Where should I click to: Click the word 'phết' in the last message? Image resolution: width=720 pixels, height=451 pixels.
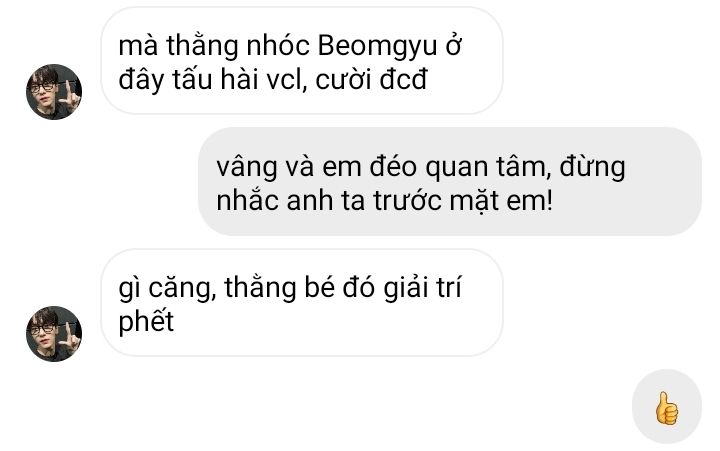146,321
